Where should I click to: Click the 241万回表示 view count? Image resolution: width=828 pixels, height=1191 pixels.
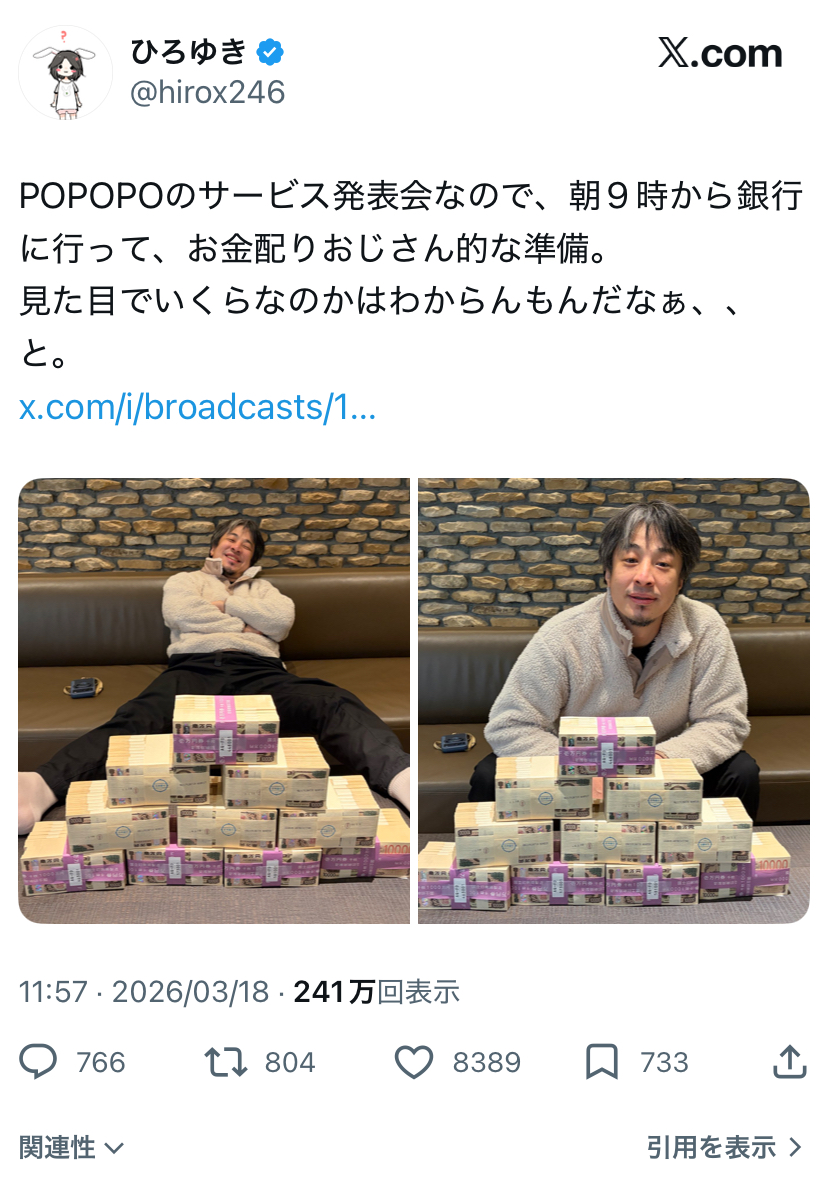377,992
